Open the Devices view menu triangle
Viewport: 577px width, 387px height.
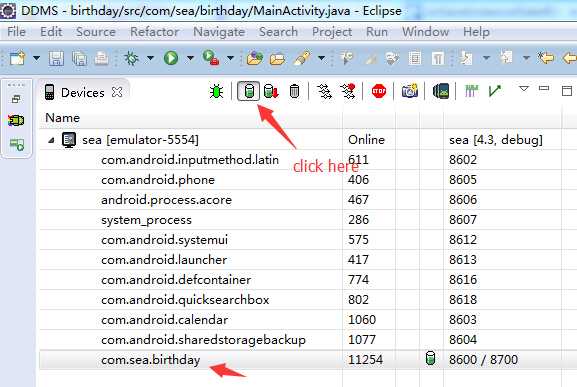(524, 89)
